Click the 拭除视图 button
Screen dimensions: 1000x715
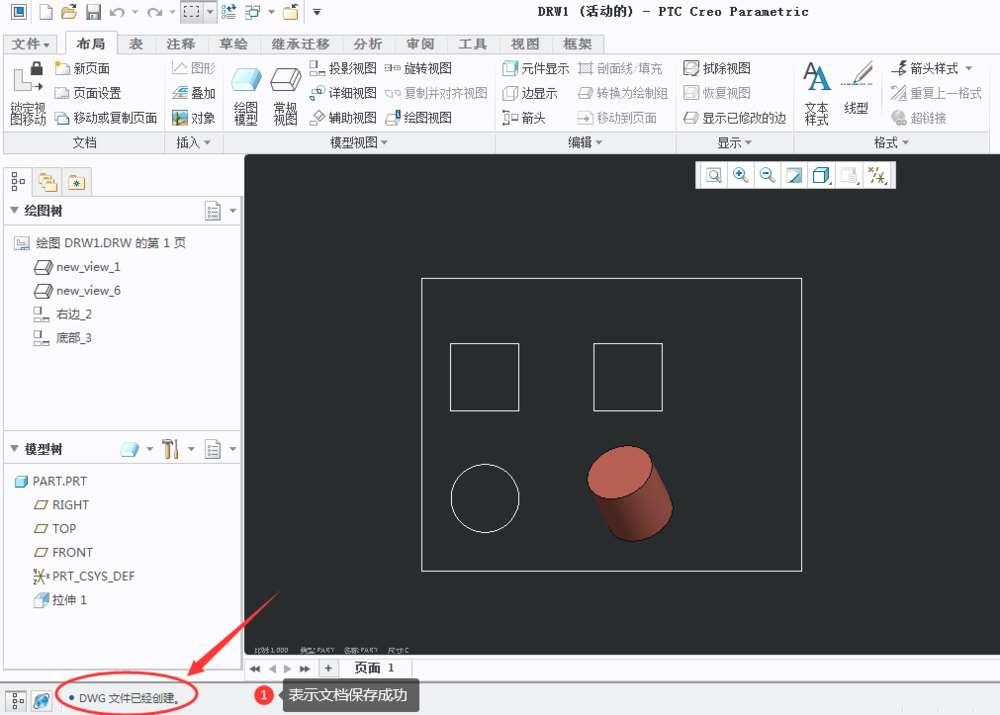(x=717, y=68)
